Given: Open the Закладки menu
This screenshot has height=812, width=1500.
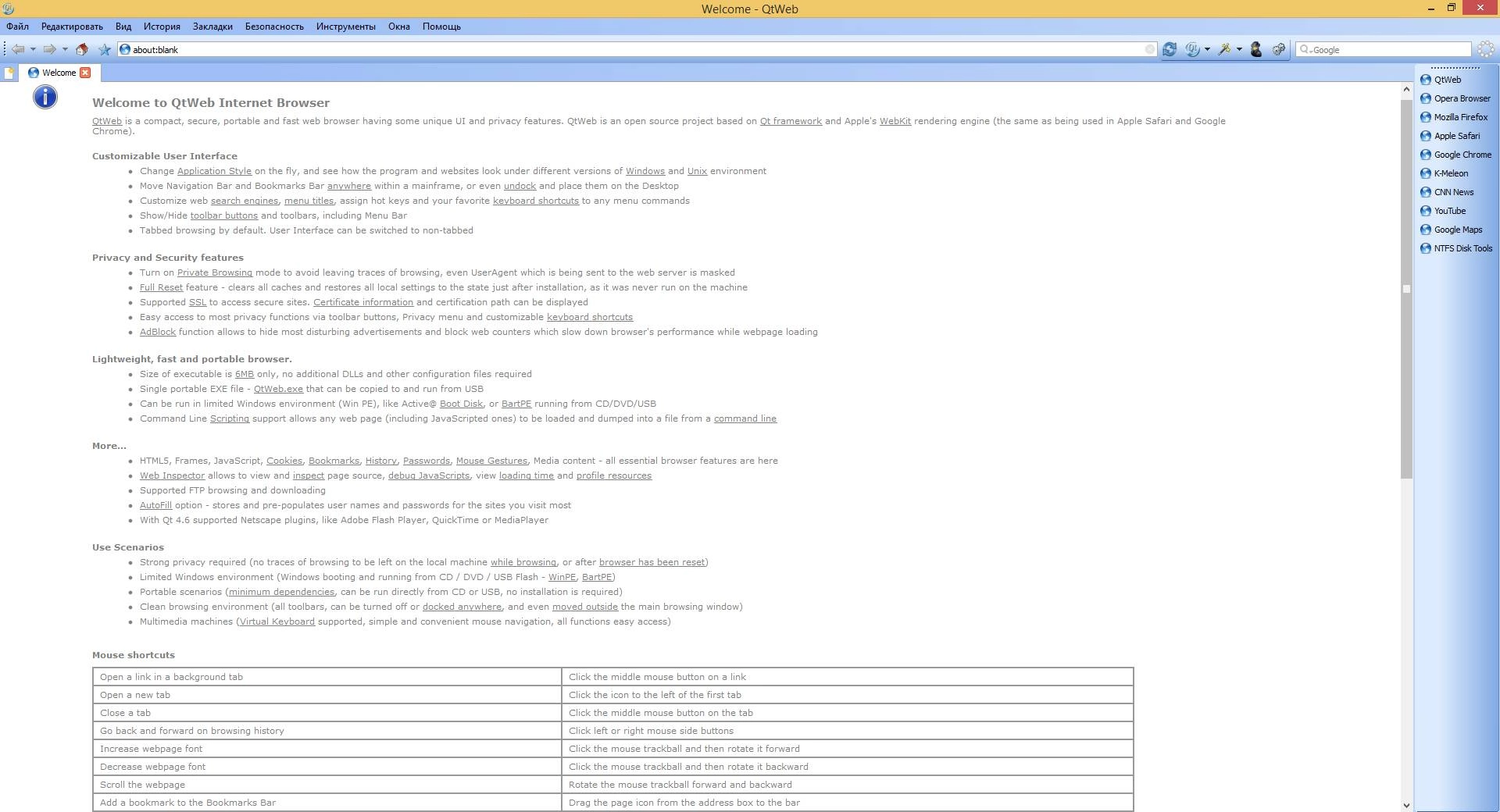Looking at the screenshot, I should 212,27.
